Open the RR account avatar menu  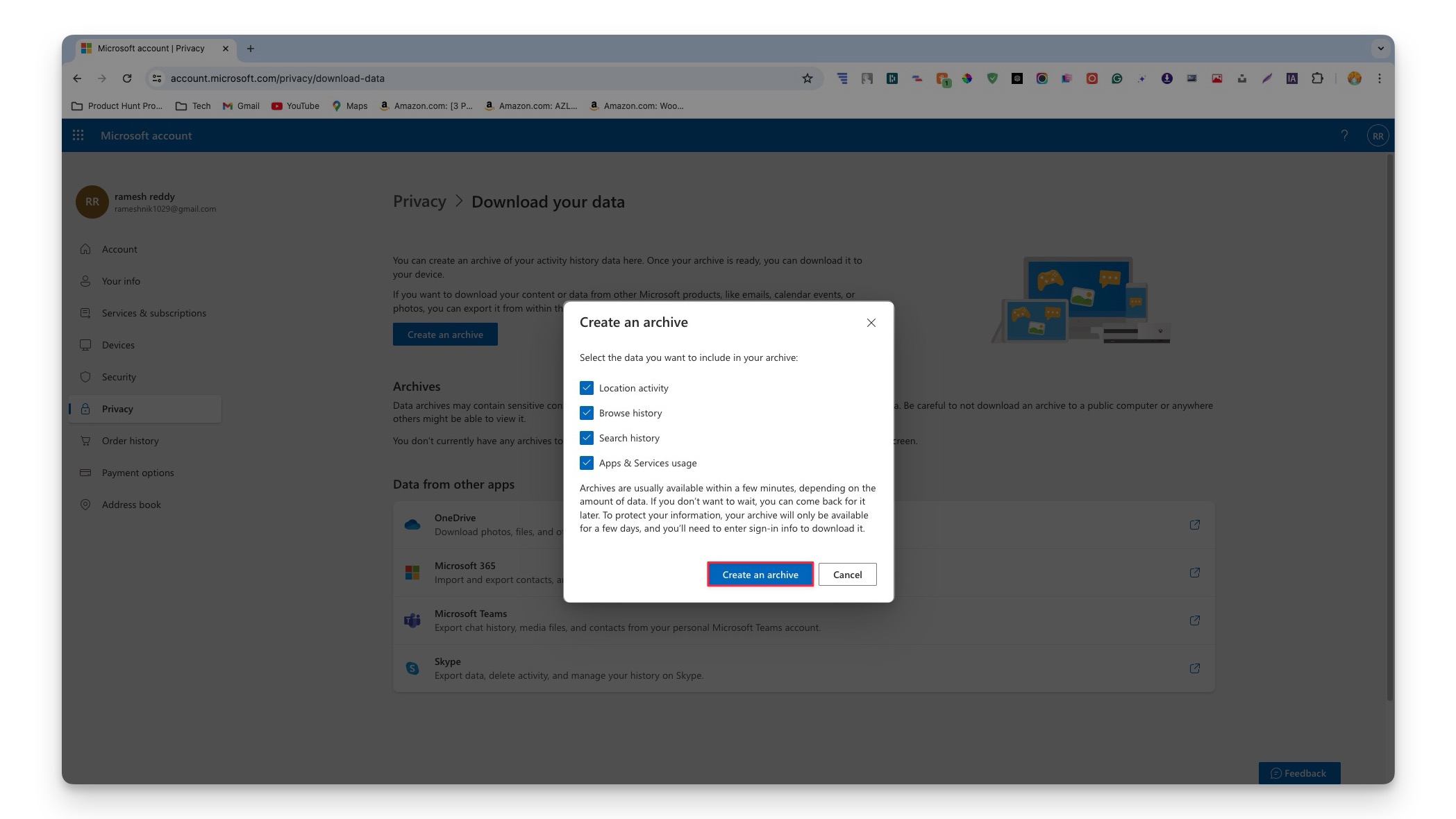click(1378, 136)
